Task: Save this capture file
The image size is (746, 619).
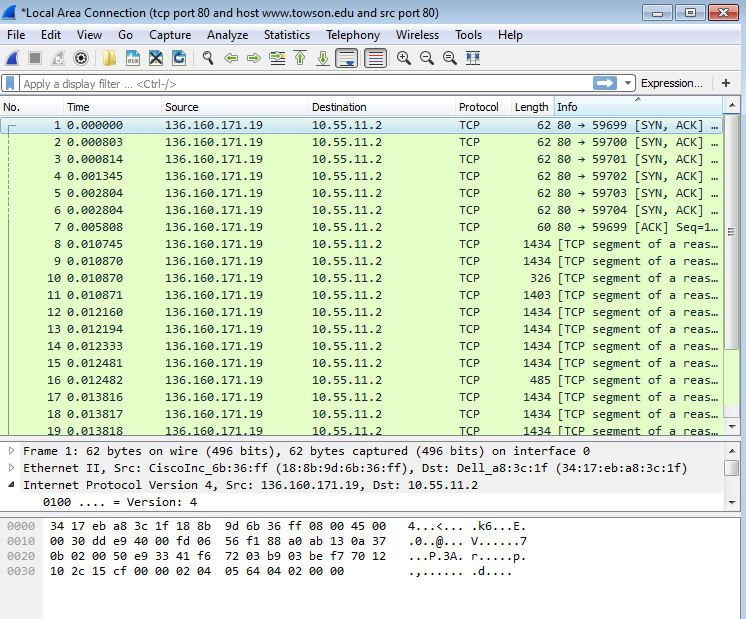Action: pos(133,59)
